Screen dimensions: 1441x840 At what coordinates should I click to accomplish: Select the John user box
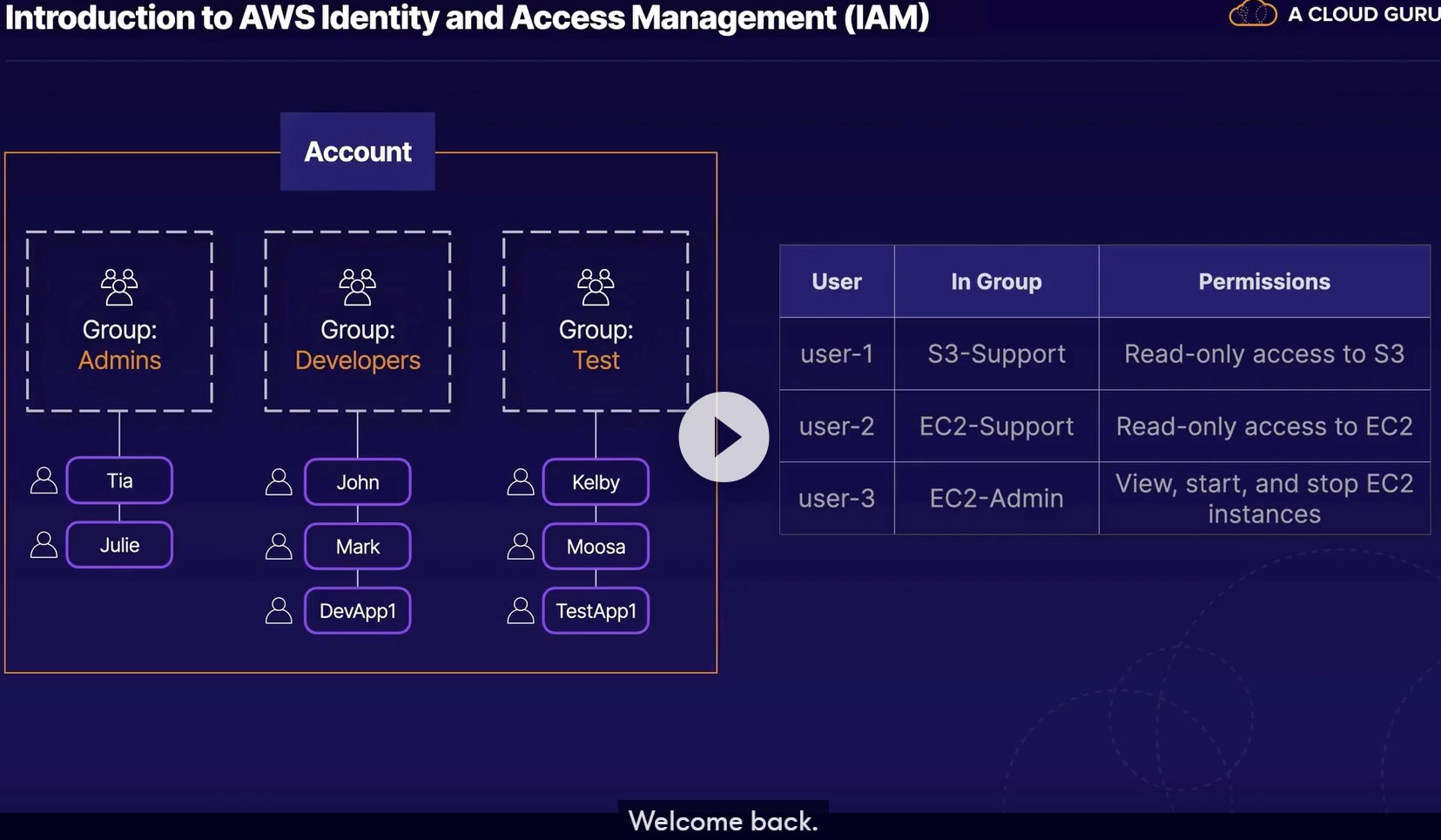click(357, 482)
